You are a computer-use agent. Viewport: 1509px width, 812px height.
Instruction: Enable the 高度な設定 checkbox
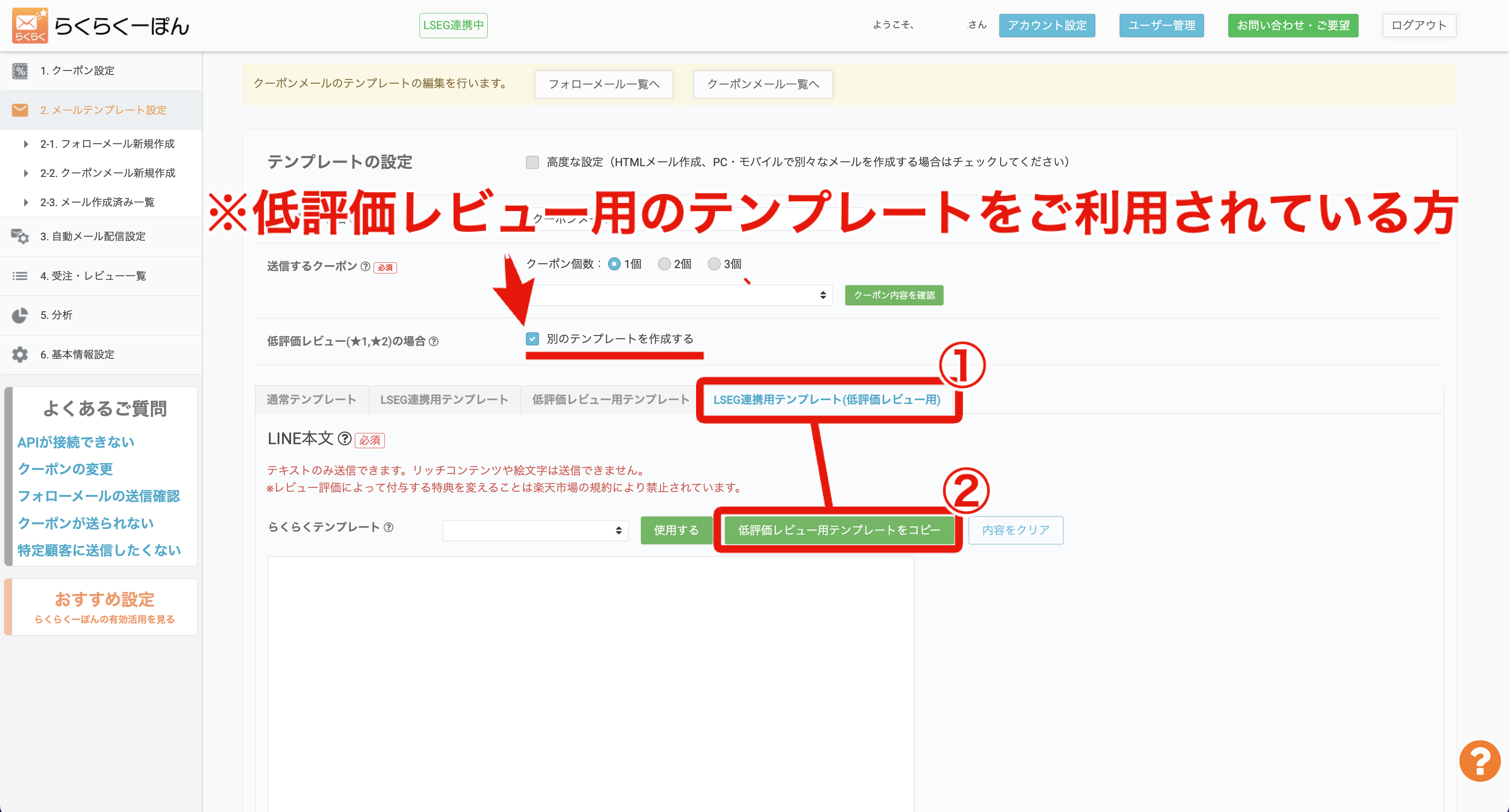click(x=532, y=162)
